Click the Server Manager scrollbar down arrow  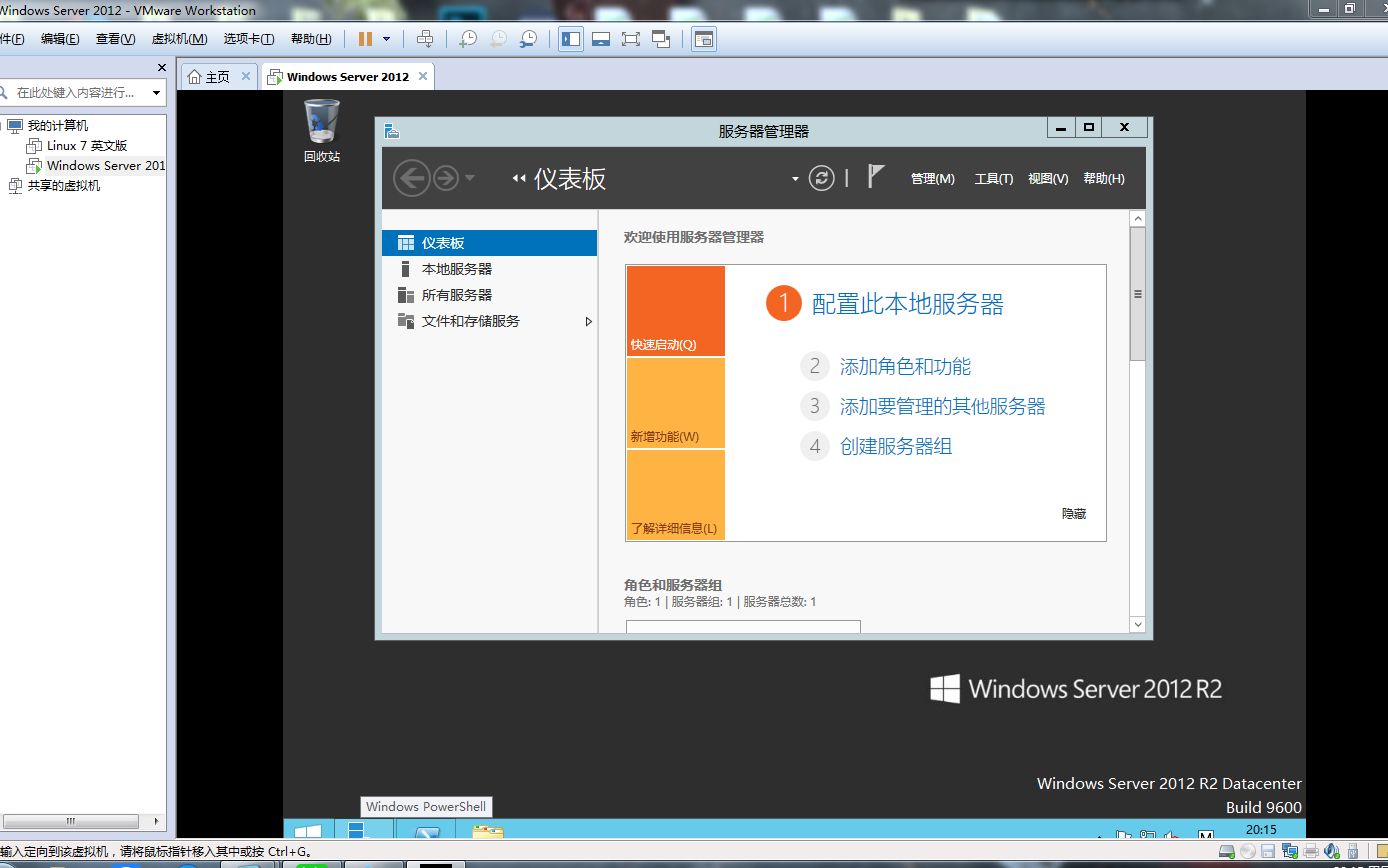point(1138,624)
